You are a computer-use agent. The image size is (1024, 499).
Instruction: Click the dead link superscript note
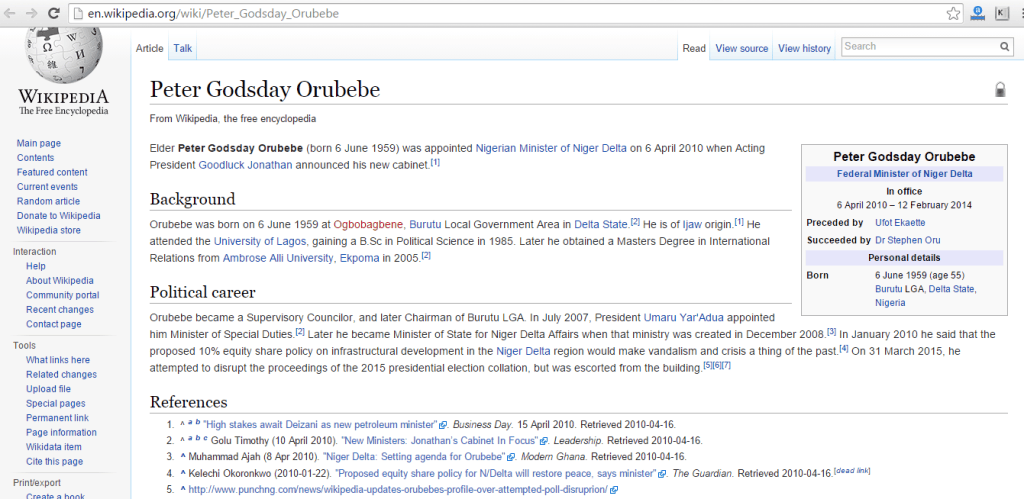[x=853, y=471]
